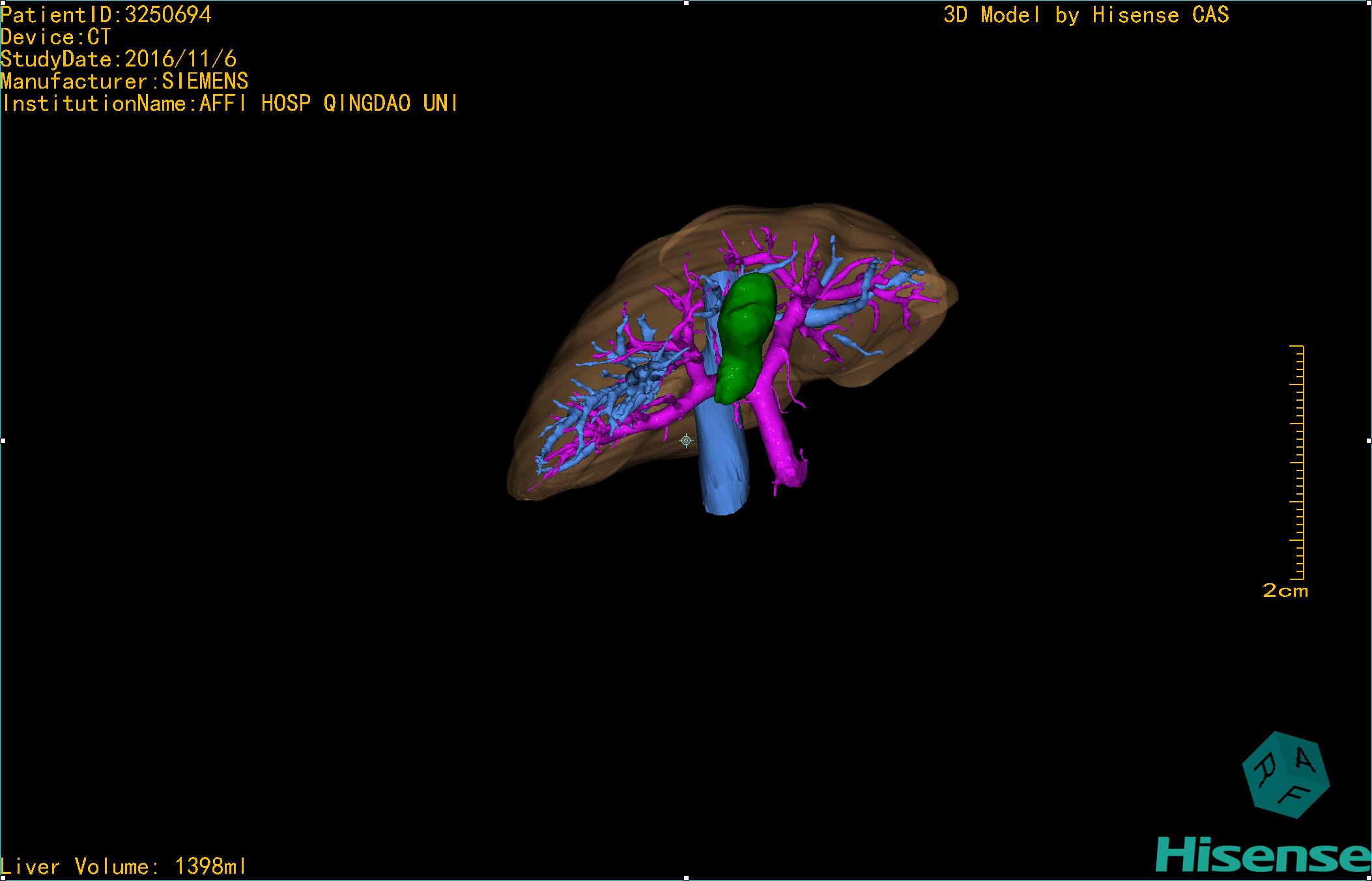The height and width of the screenshot is (881, 1372).
Task: Click the left-middle viewport border handle
Action: pyautogui.click(x=3, y=441)
